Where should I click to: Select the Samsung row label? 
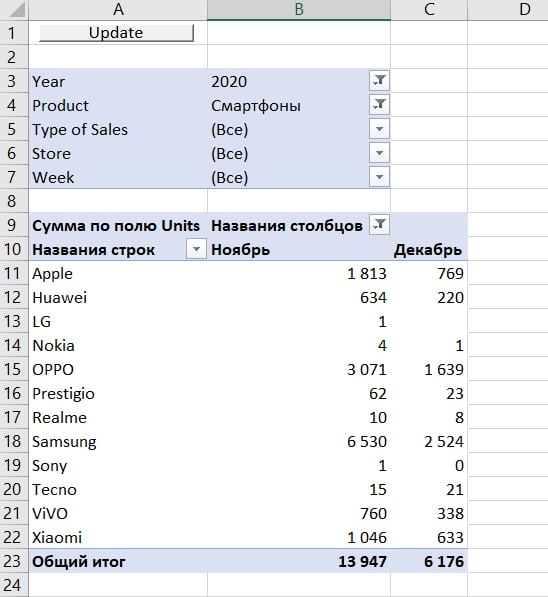pos(118,441)
